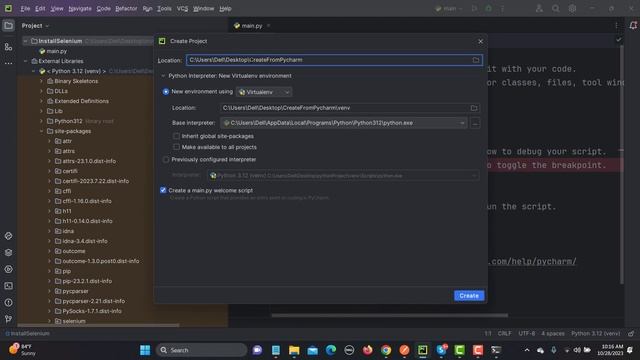Open the Base interpreter dropdown
Image resolution: width=640 pixels, height=360 pixels.
click(343, 123)
